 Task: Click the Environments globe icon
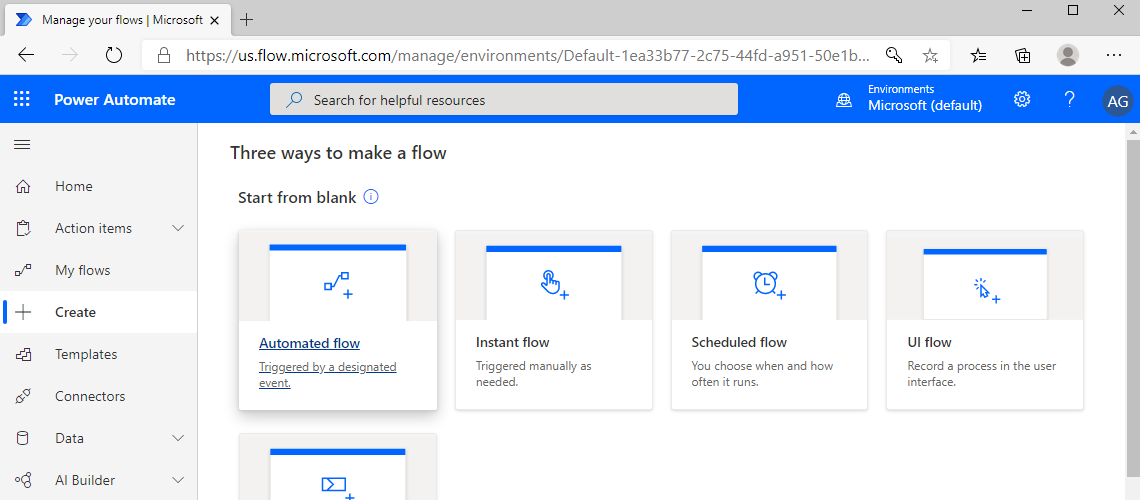[844, 101]
